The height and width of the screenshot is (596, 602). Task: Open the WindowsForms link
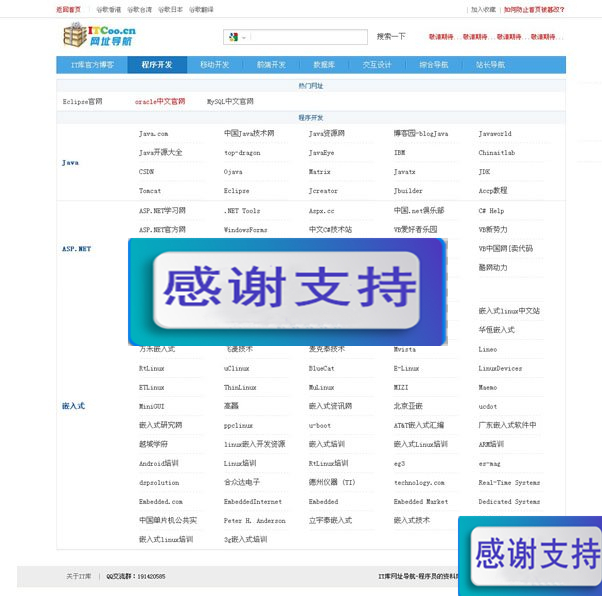[x=245, y=230]
